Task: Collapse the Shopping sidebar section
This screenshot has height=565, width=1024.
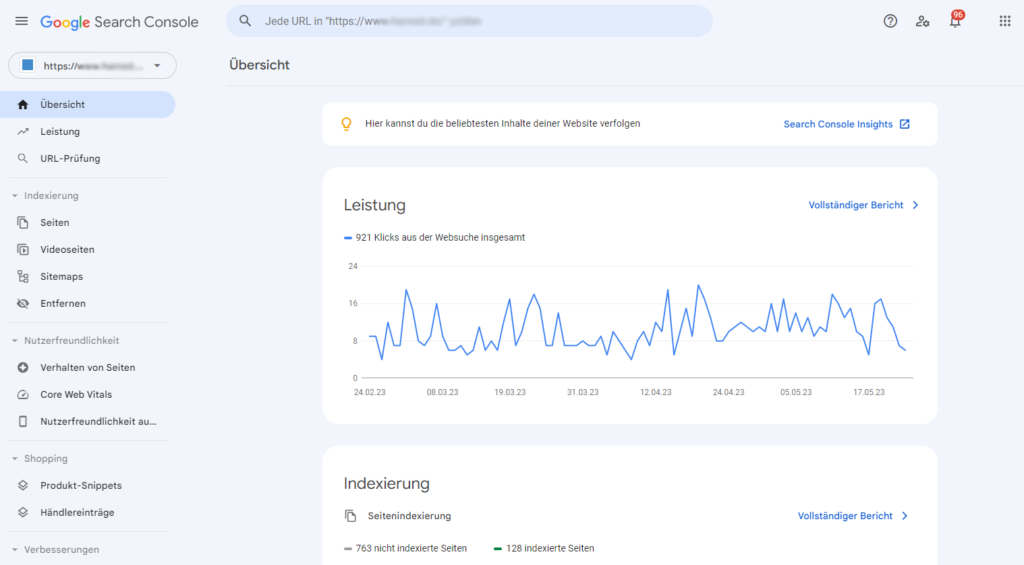Action: tap(15, 459)
